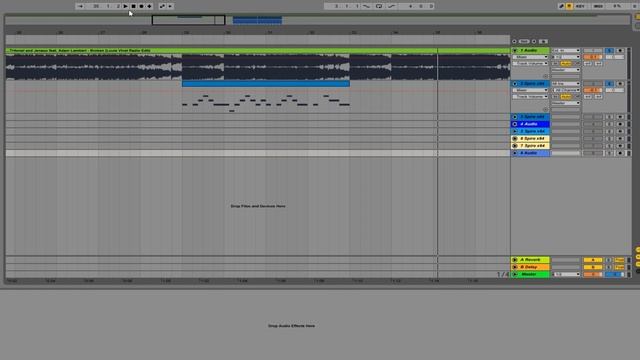Open 2 Spire x64 All Channels dropdown

coord(566,90)
